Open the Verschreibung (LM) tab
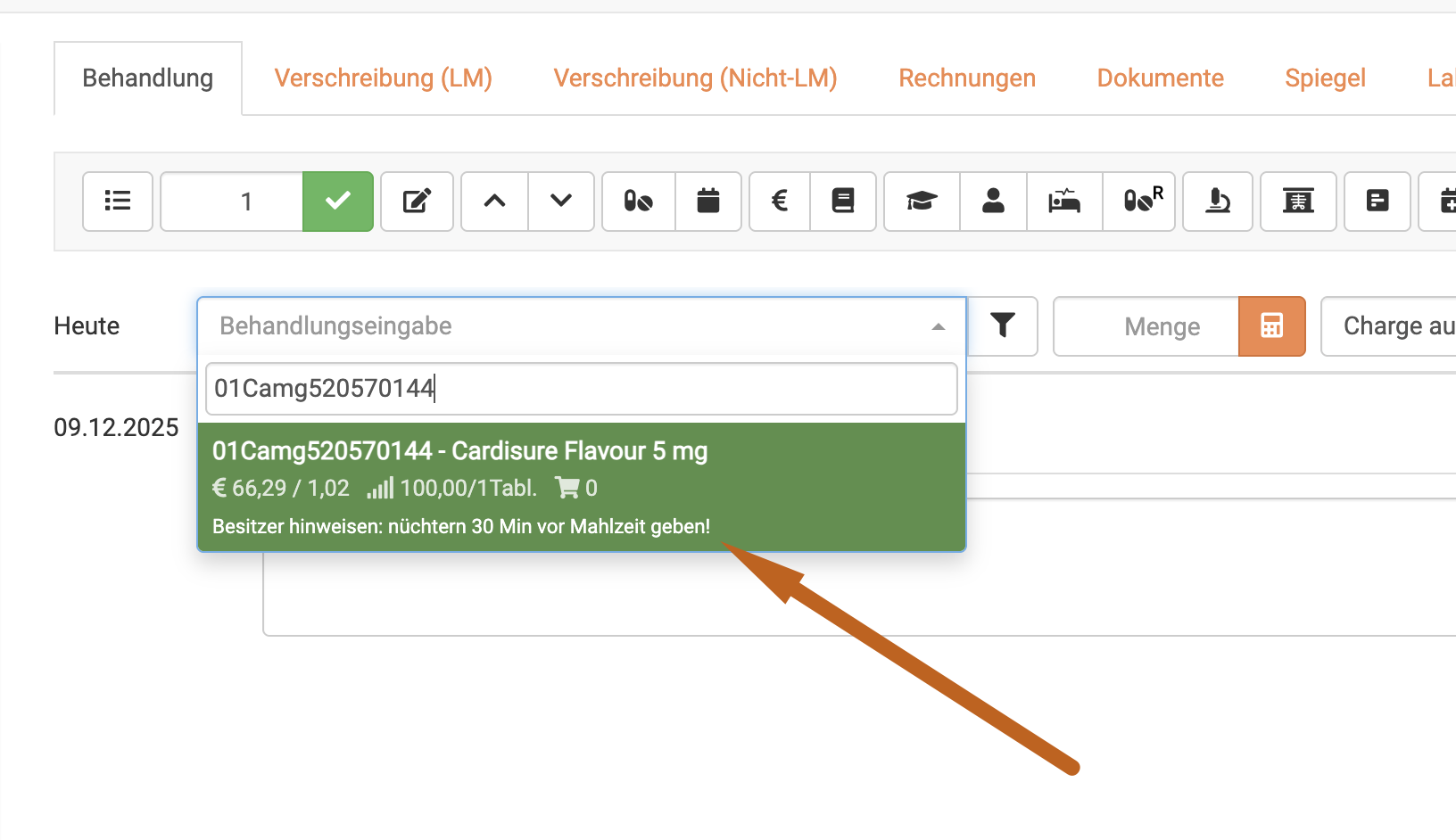 [x=384, y=78]
